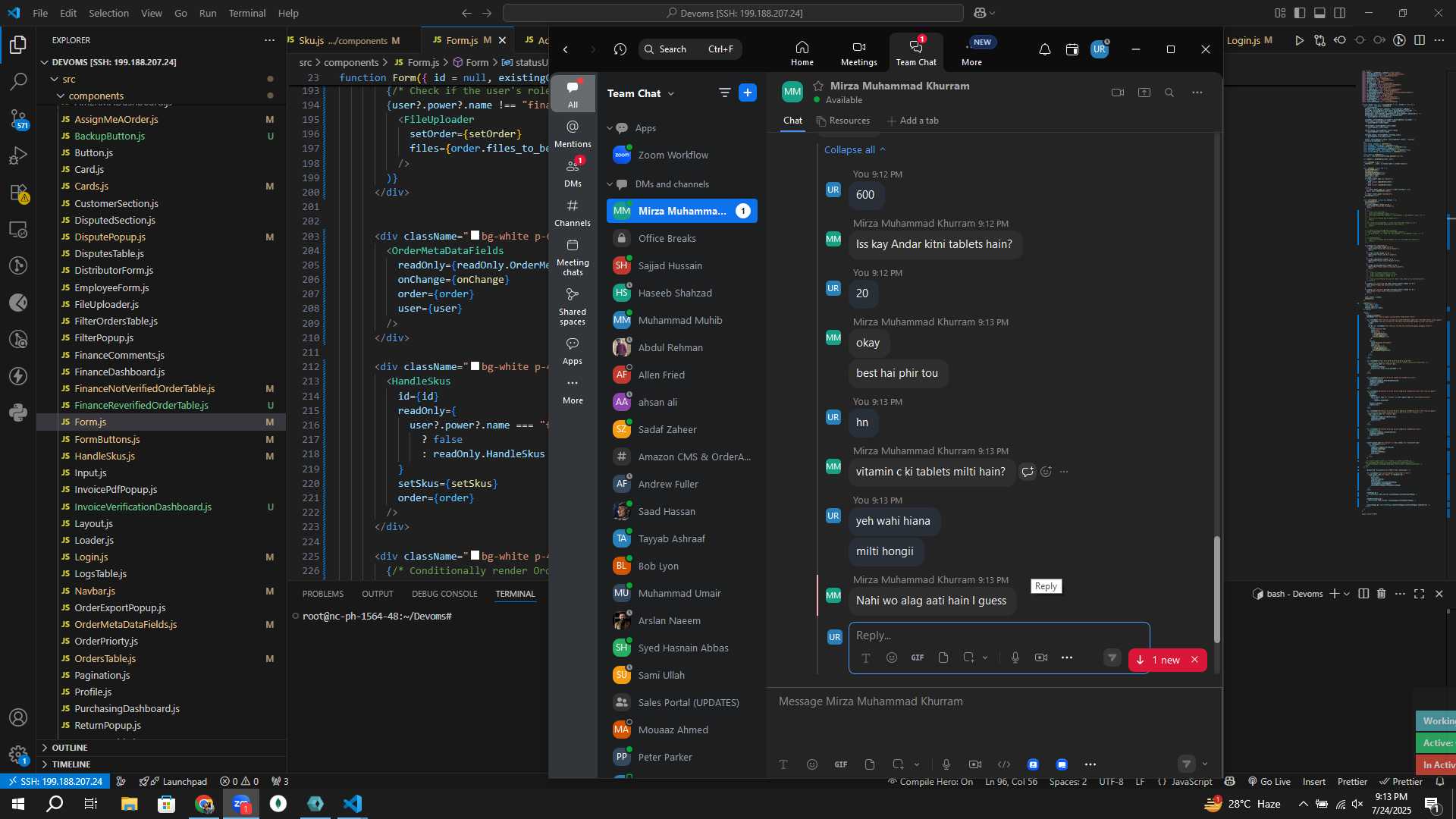Click Go Live in status bar

point(1269,782)
